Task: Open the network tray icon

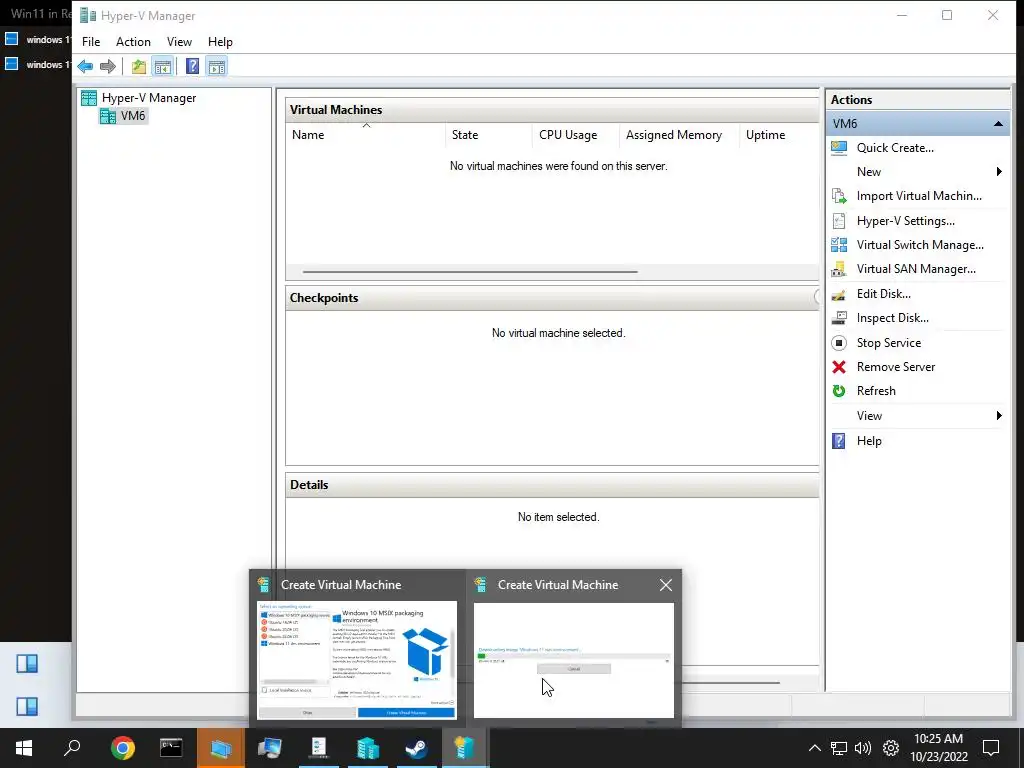Action: pyautogui.click(x=839, y=748)
